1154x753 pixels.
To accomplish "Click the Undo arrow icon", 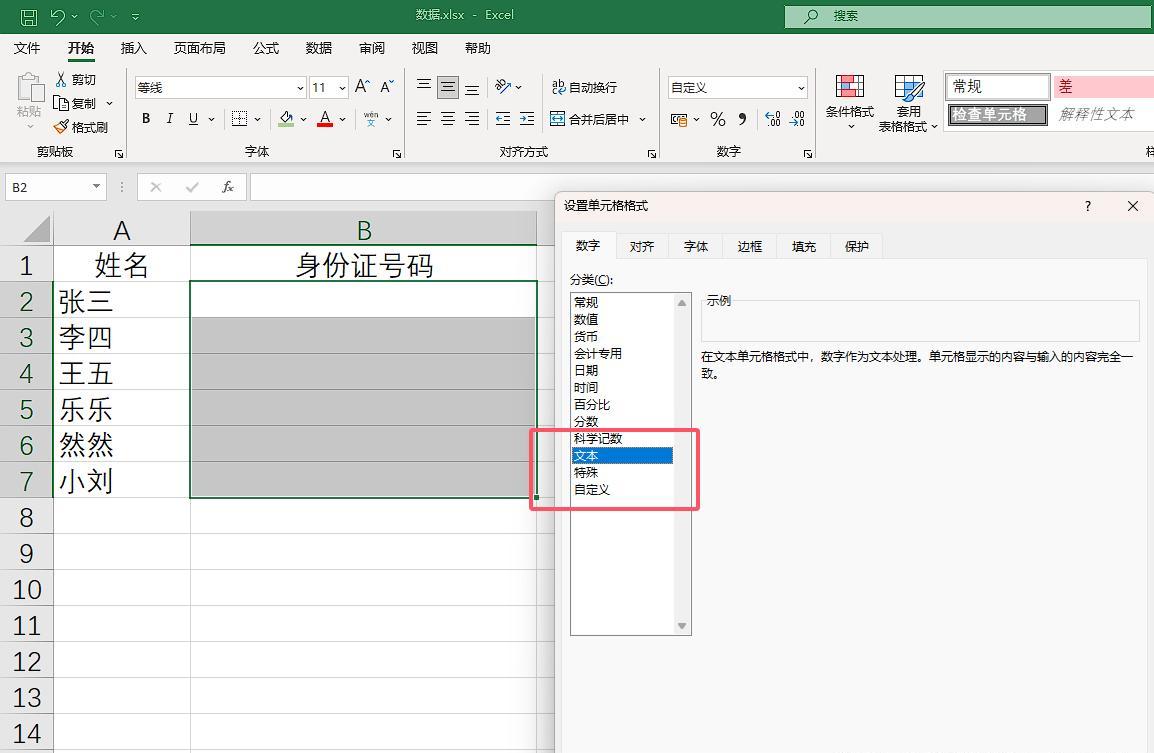I will (57, 16).
